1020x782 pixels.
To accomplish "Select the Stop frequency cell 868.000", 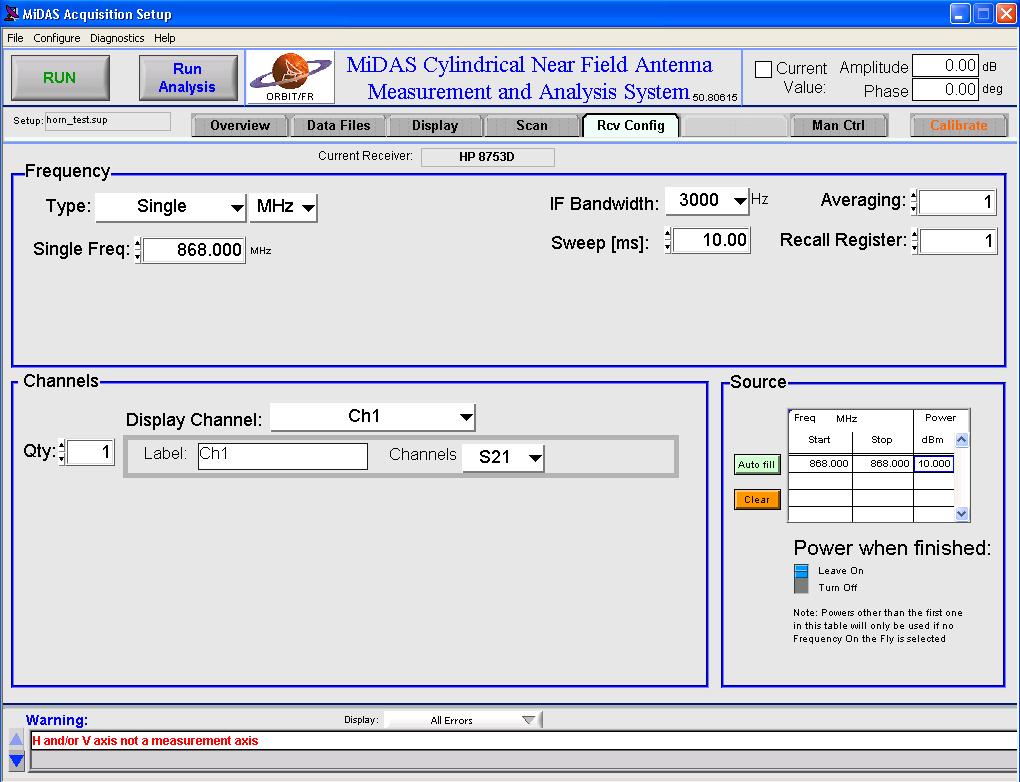I will point(883,464).
